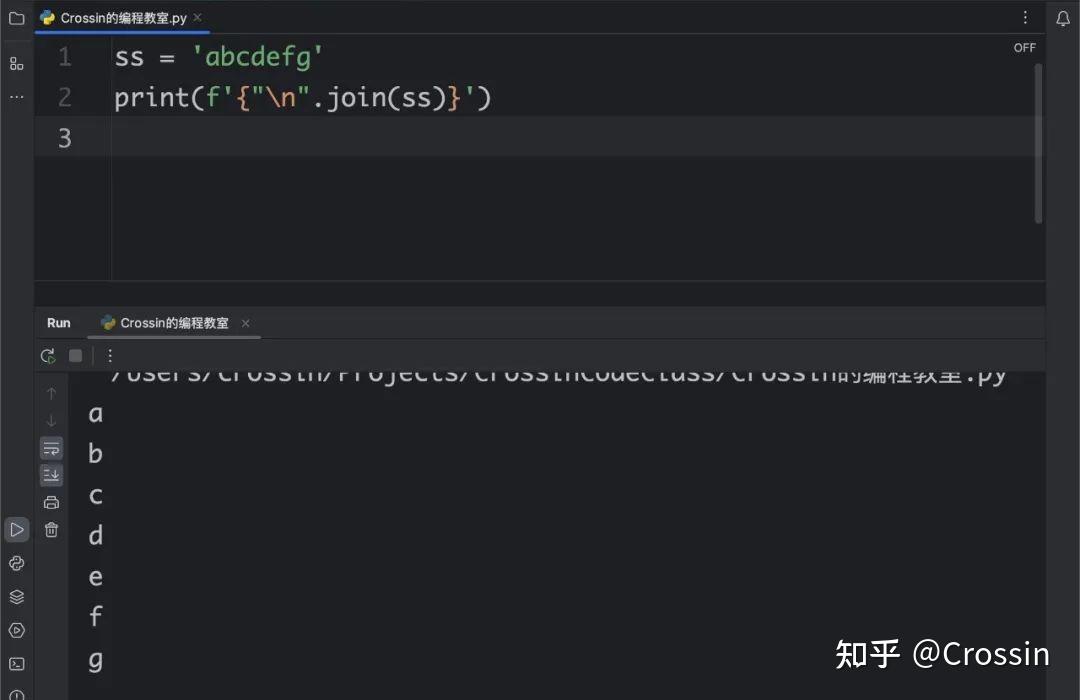The image size is (1080, 700).
Task: Stop the running process
Action: click(75, 356)
